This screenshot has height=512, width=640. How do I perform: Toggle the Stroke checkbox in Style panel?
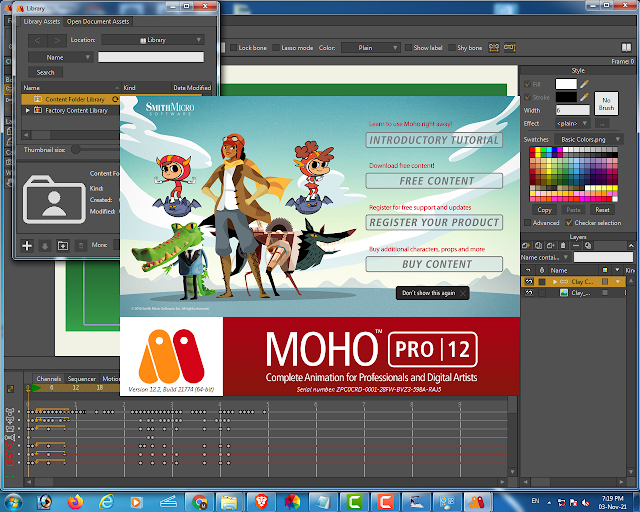[527, 97]
